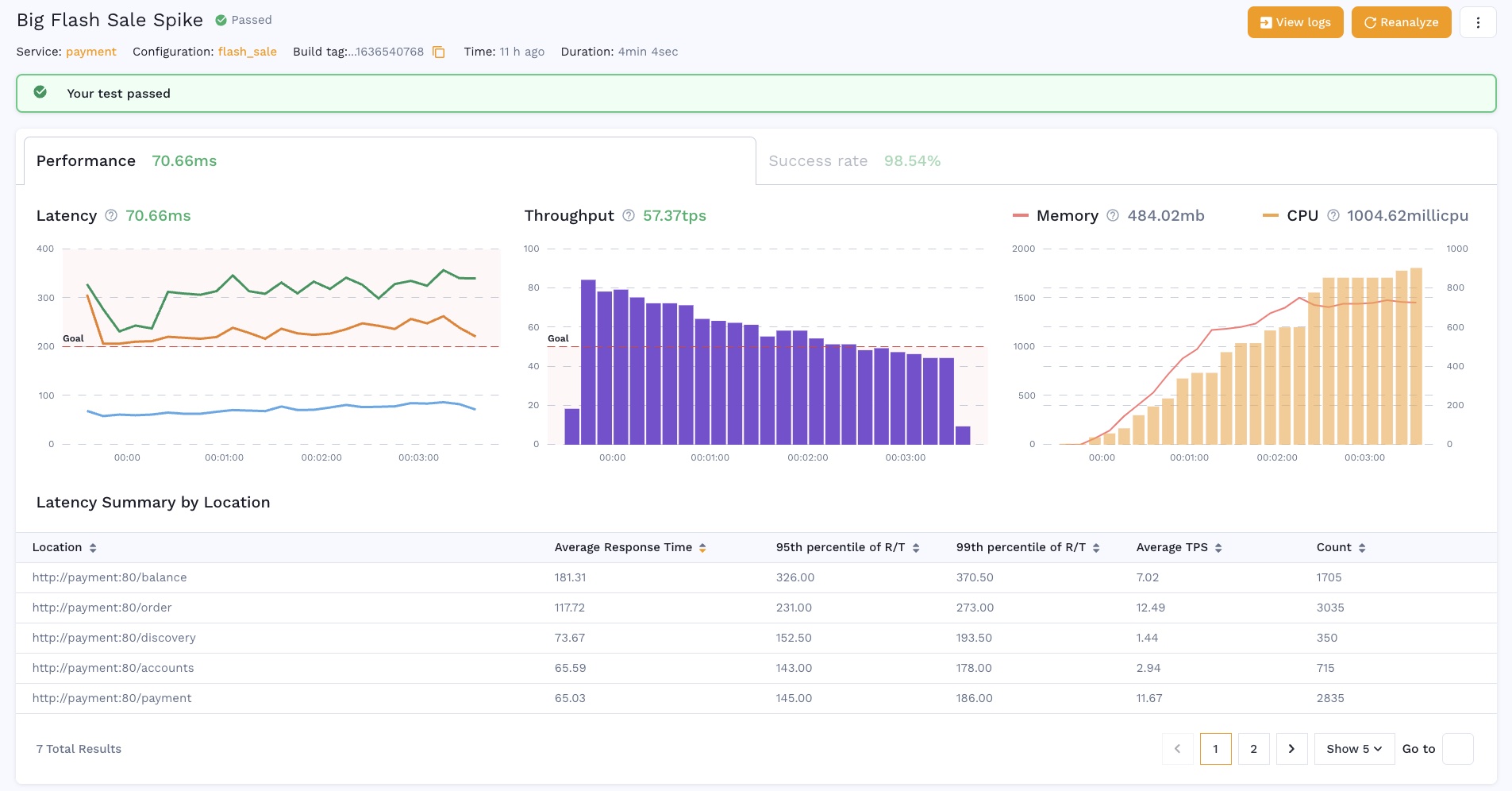
Task: Open the three-dot more options menu
Action: [1477, 22]
